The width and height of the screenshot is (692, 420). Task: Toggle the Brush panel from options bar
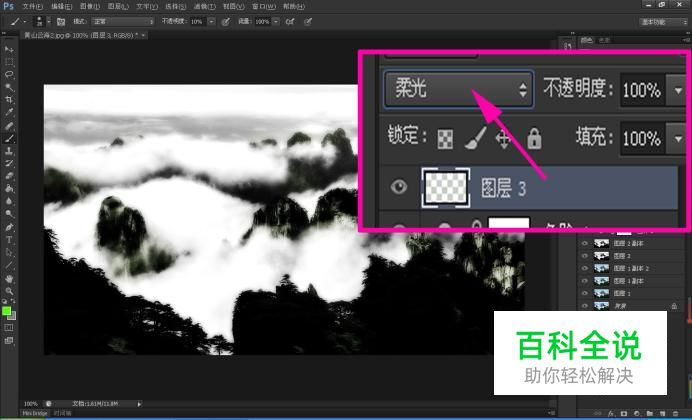61,21
